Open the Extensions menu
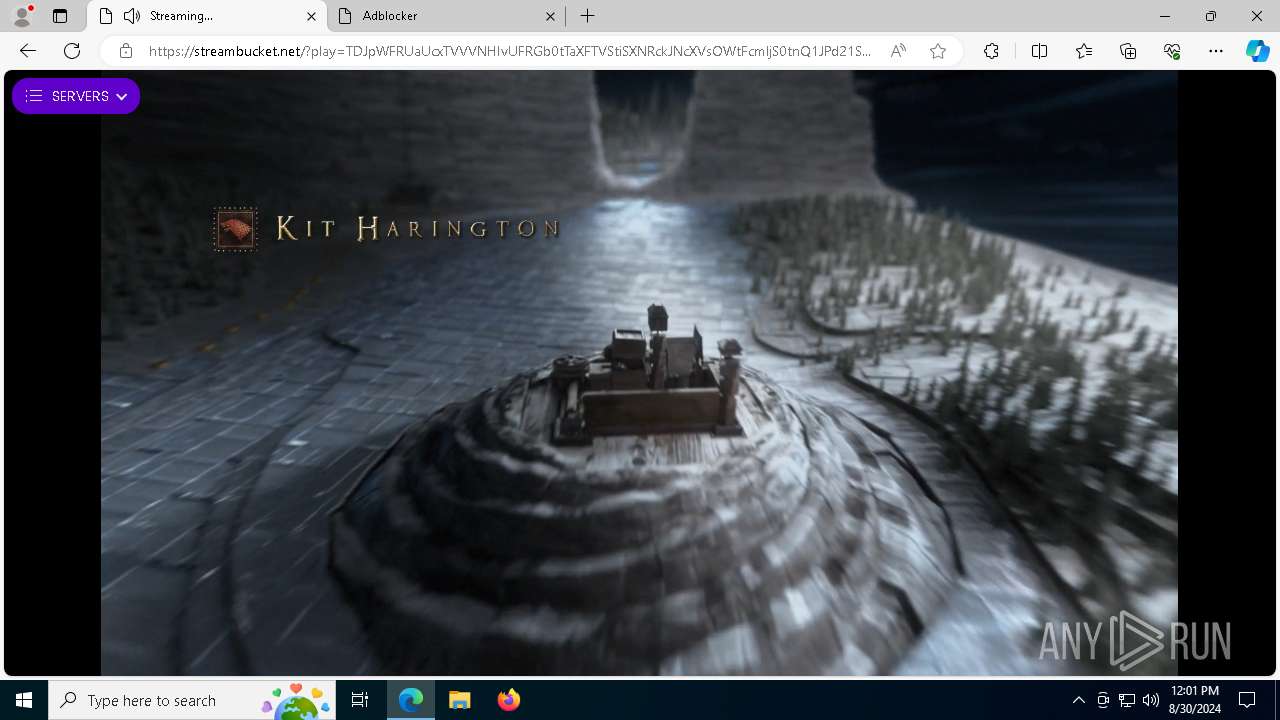 [x=991, y=51]
